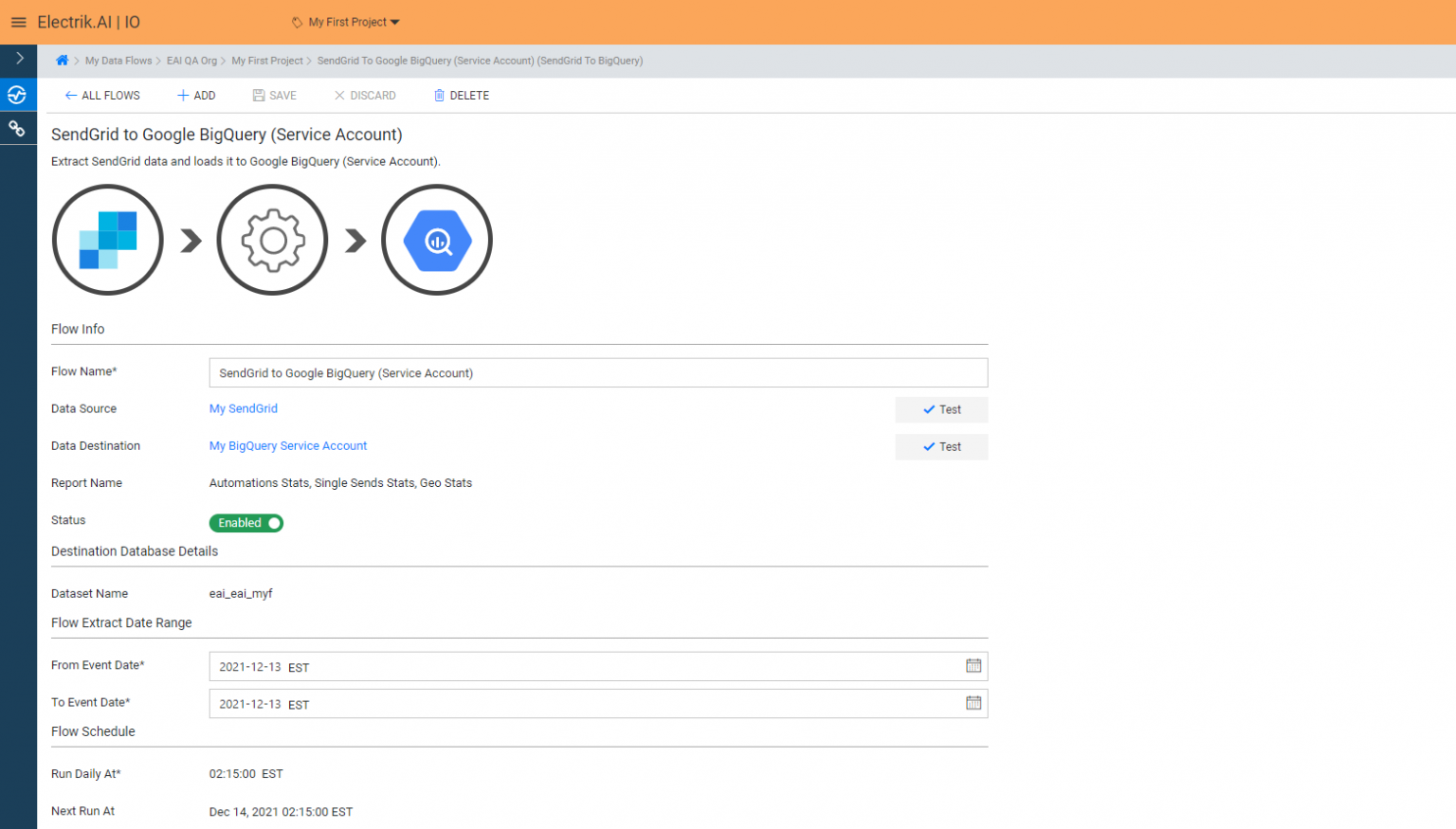Open the calendar picker for To Event Date
This screenshot has width=1456, height=829.
pyautogui.click(x=974, y=703)
